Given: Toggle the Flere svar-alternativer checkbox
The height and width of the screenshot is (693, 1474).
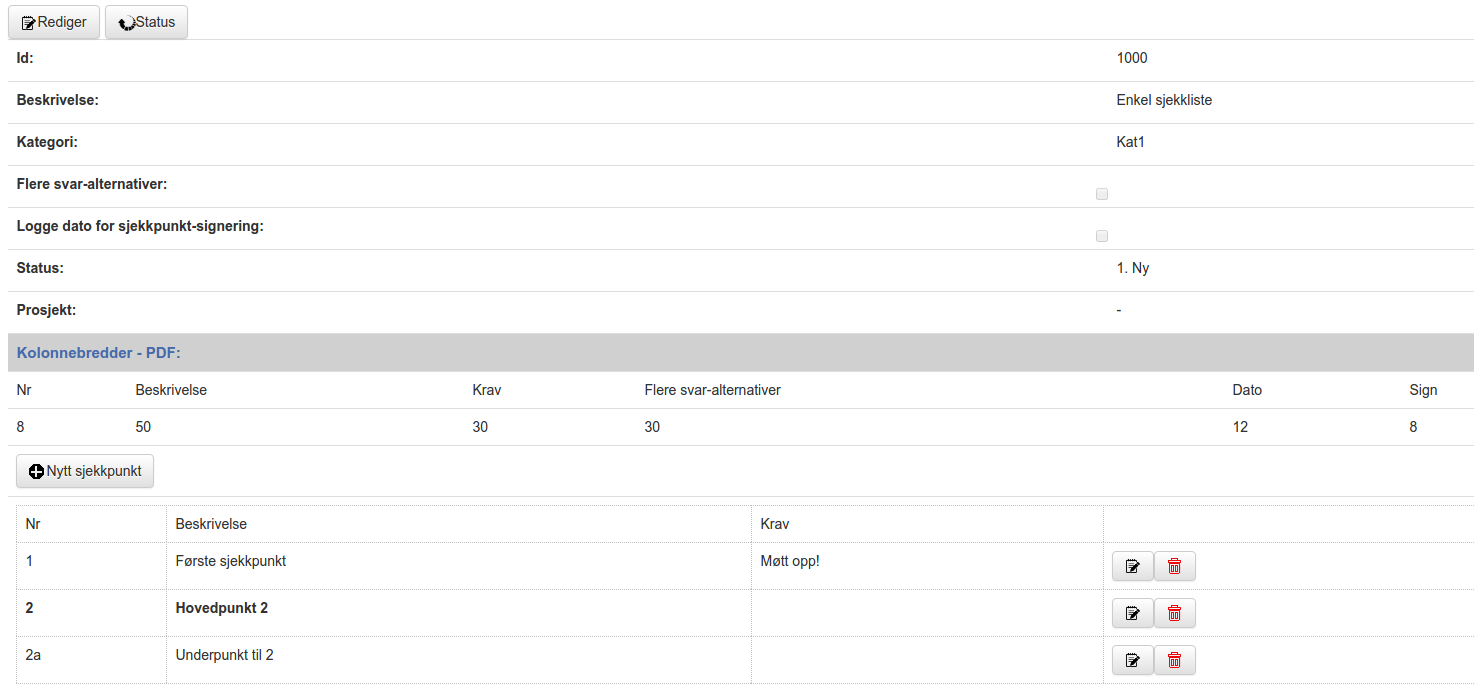Looking at the screenshot, I should (1102, 194).
